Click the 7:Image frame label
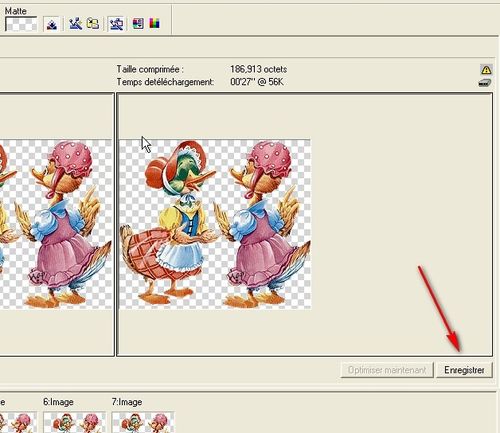Screen dimensions: 500x433 tap(127, 402)
